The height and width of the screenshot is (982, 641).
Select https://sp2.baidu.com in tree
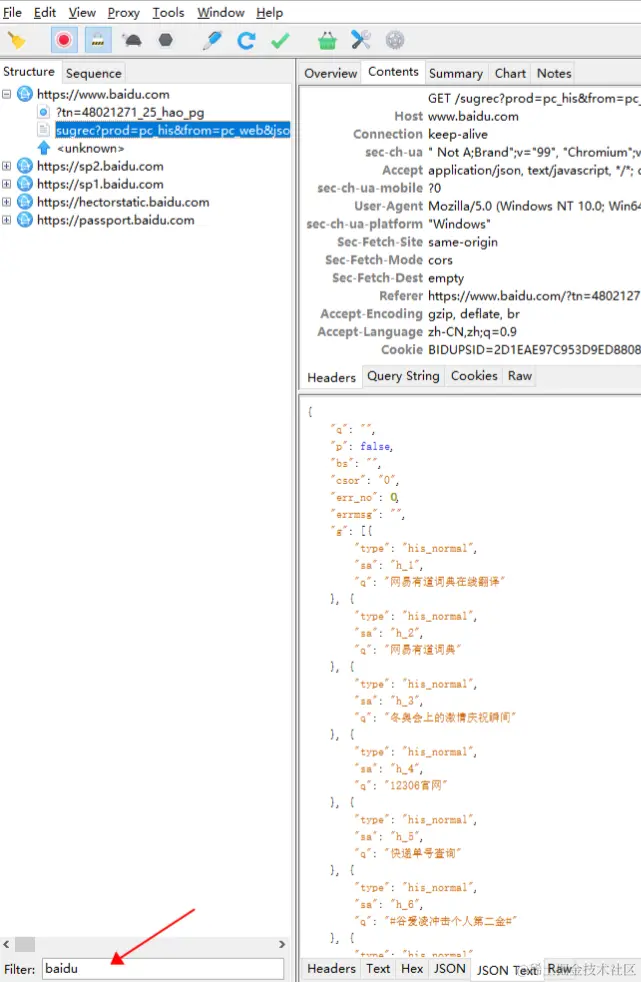100,167
